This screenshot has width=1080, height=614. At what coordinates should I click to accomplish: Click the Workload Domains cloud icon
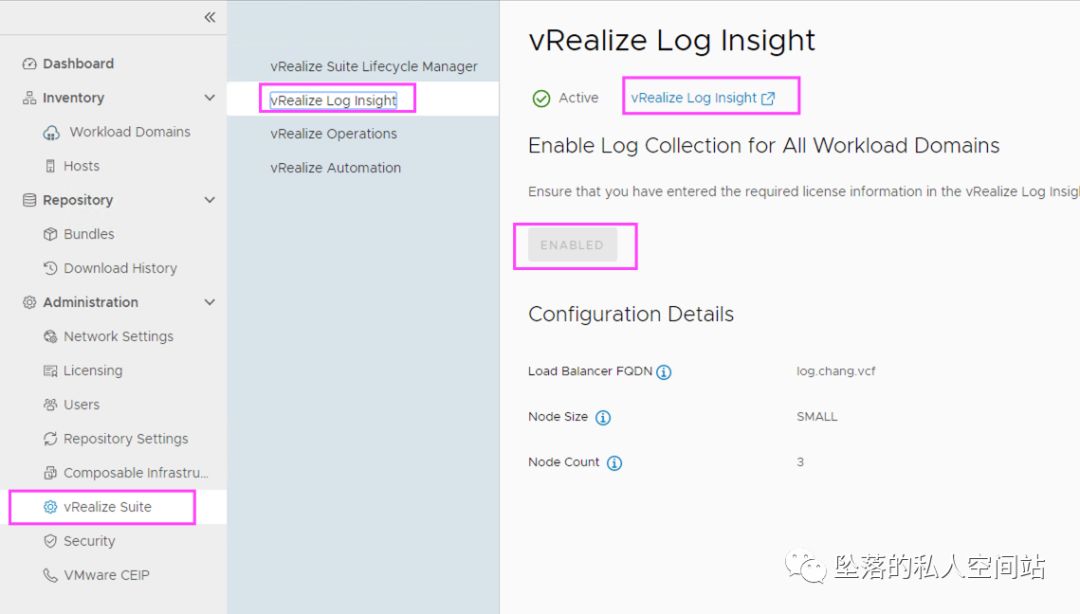click(51, 132)
